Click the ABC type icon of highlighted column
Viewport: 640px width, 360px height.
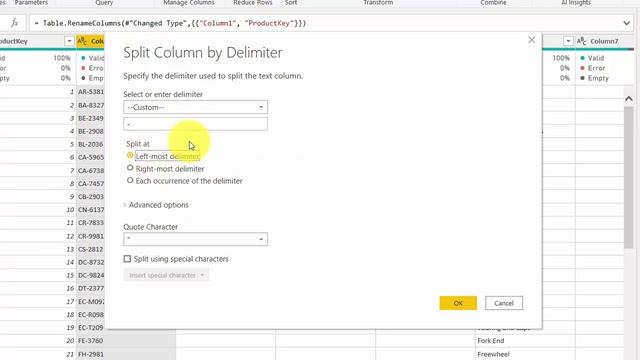82,41
